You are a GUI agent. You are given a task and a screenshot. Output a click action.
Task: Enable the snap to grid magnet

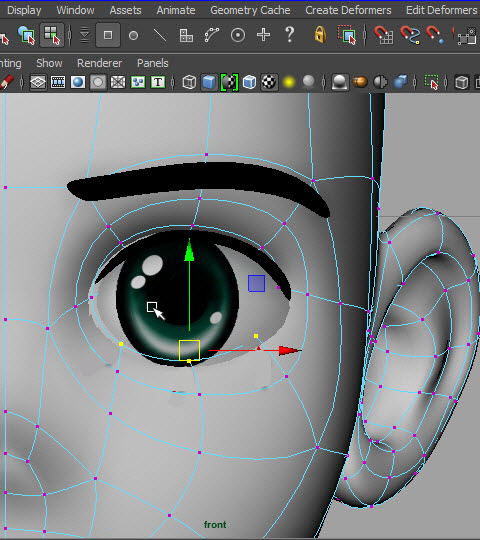coord(384,35)
